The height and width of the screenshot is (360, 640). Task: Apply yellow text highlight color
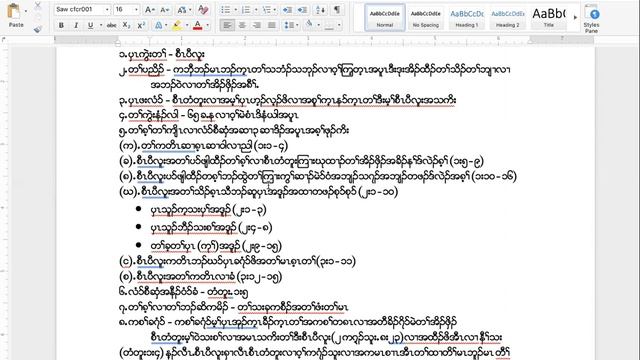click(177, 25)
